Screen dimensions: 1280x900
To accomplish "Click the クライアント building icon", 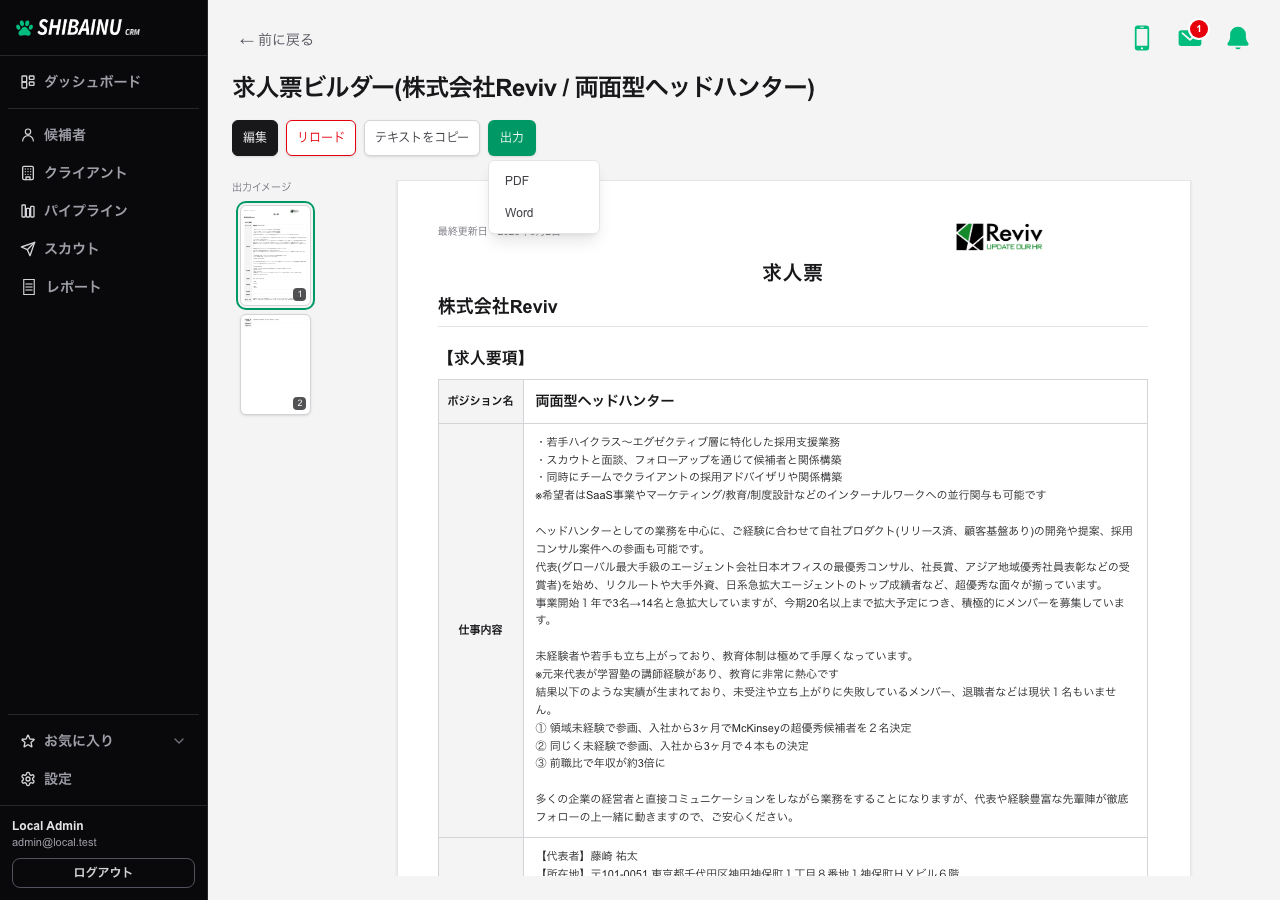I will point(28,173).
